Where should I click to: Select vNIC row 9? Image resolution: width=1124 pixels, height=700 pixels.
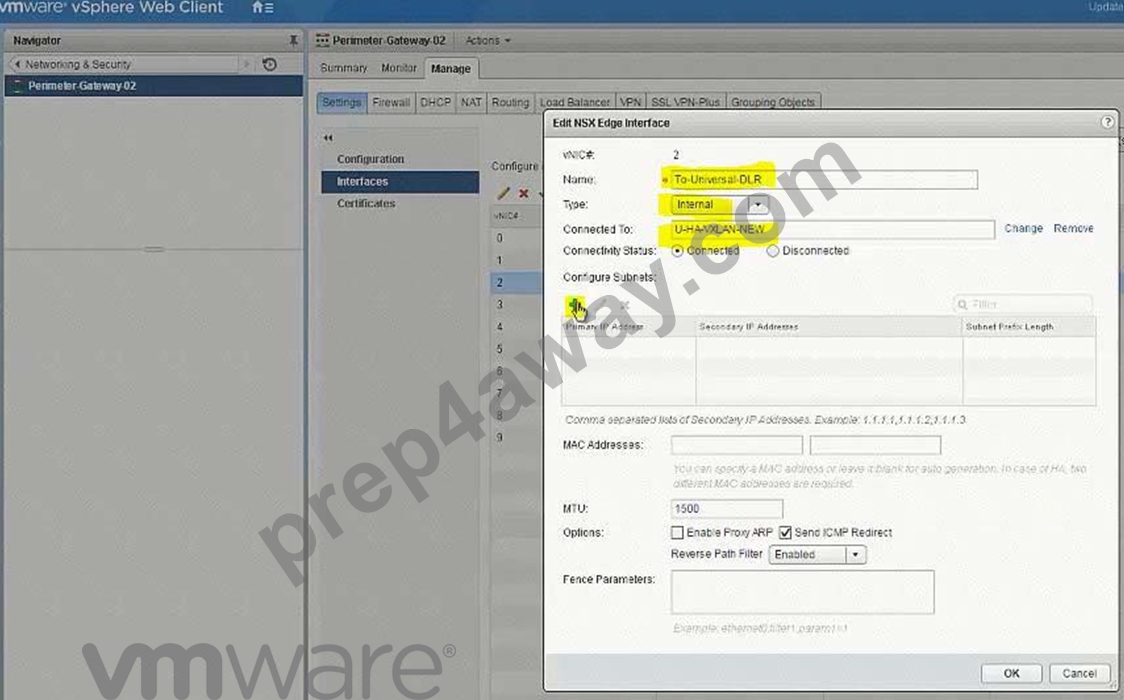click(516, 437)
